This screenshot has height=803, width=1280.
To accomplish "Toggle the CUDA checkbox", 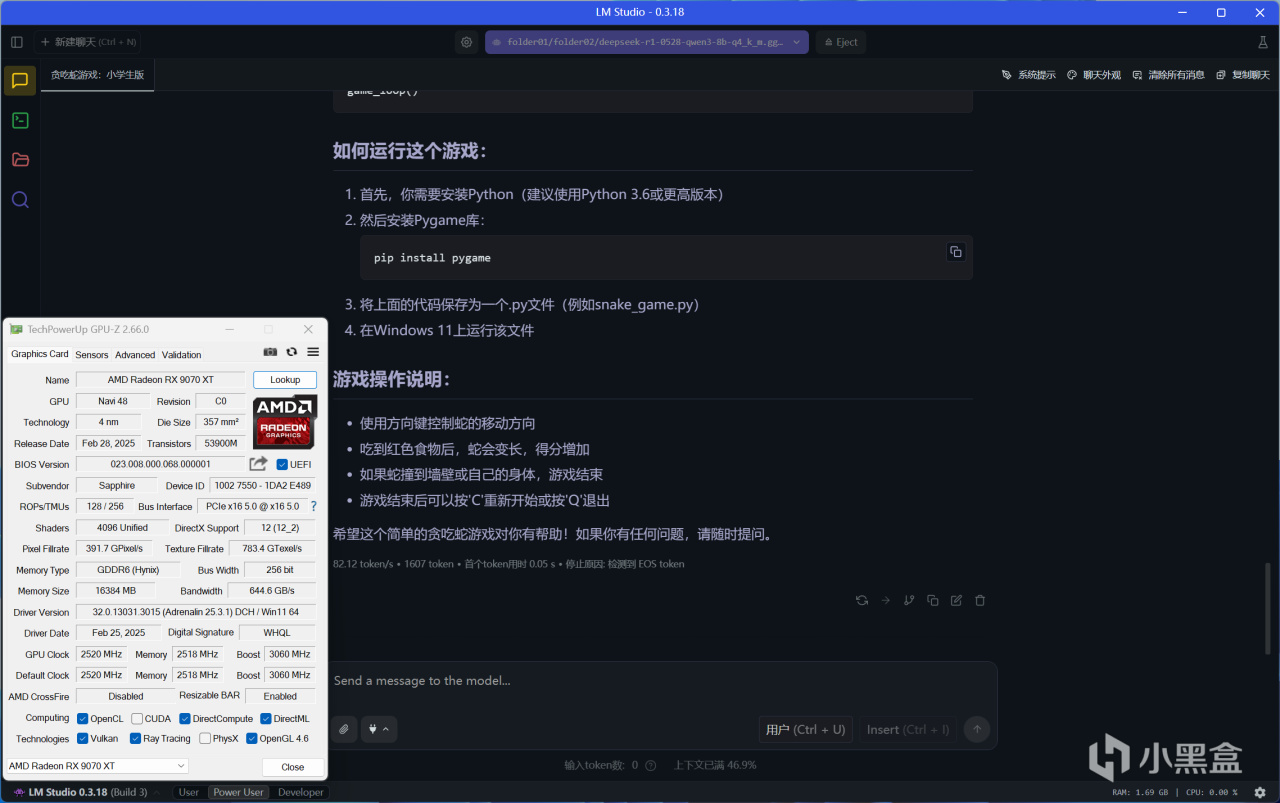I will [137, 718].
